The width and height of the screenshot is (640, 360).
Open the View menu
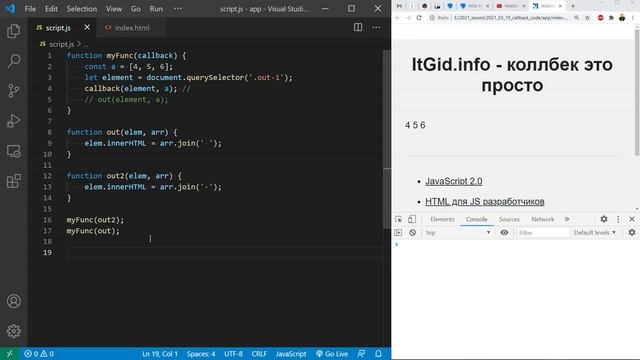coord(114,9)
